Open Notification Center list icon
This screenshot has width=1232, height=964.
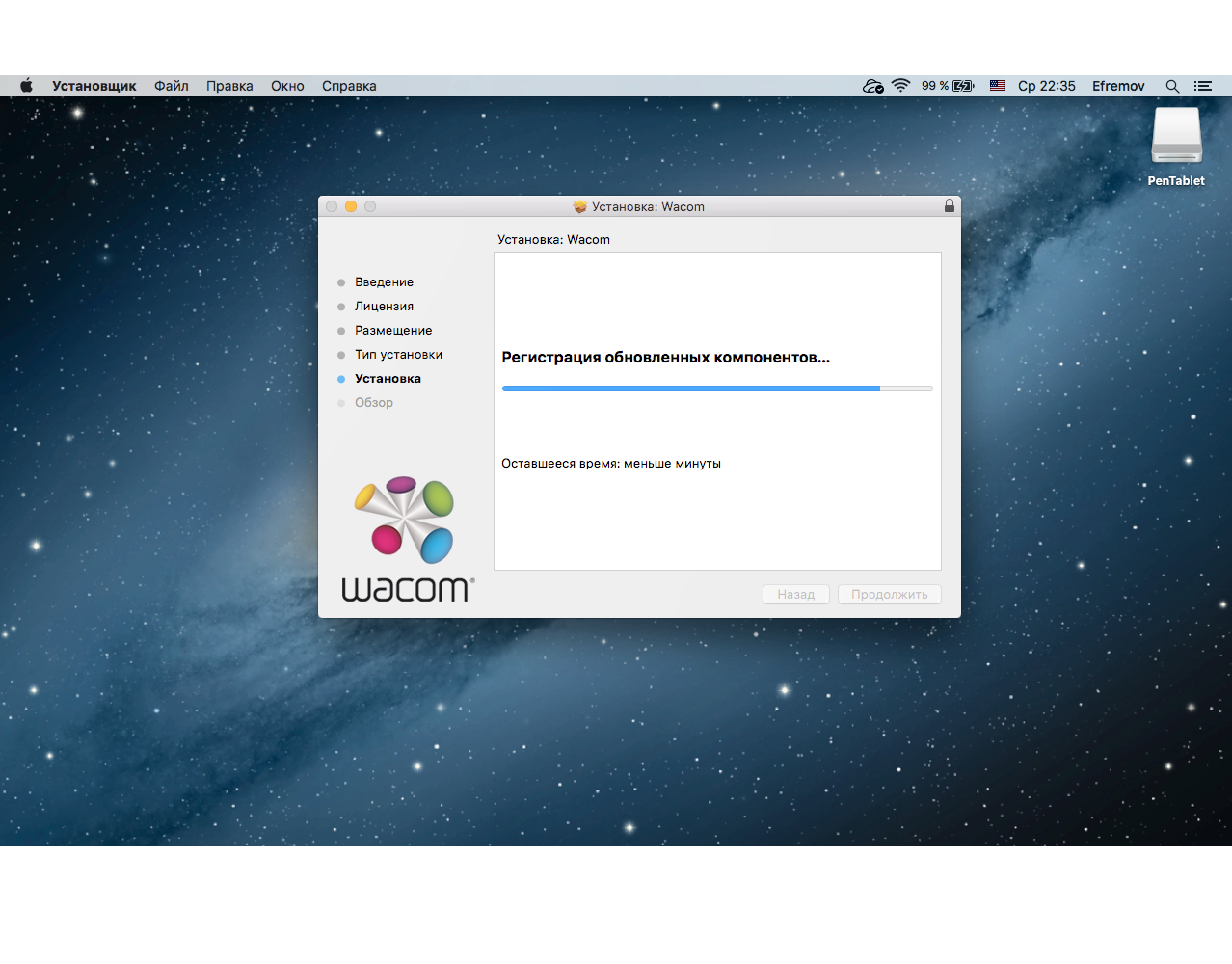[1202, 86]
